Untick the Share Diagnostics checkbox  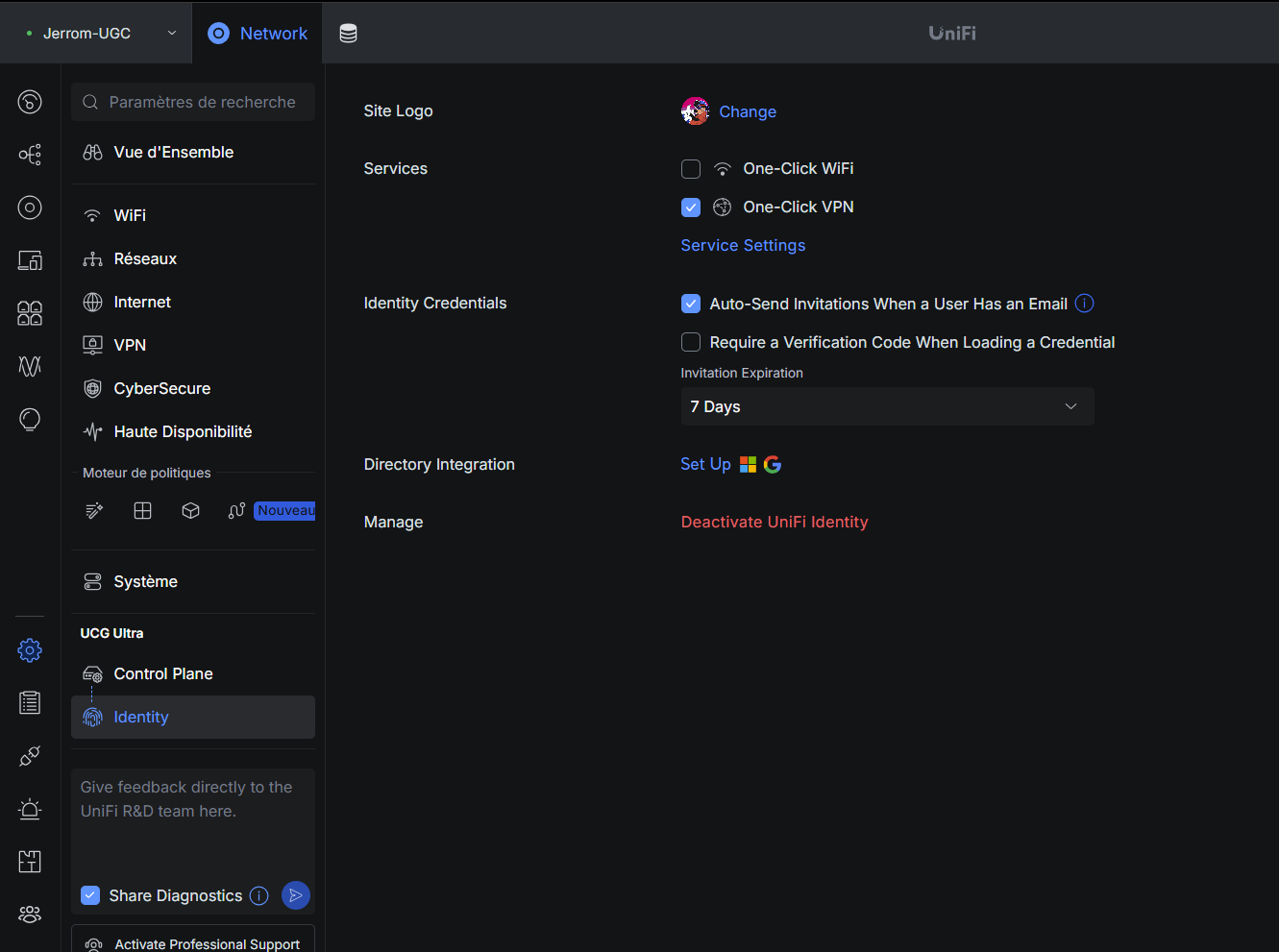click(x=90, y=895)
